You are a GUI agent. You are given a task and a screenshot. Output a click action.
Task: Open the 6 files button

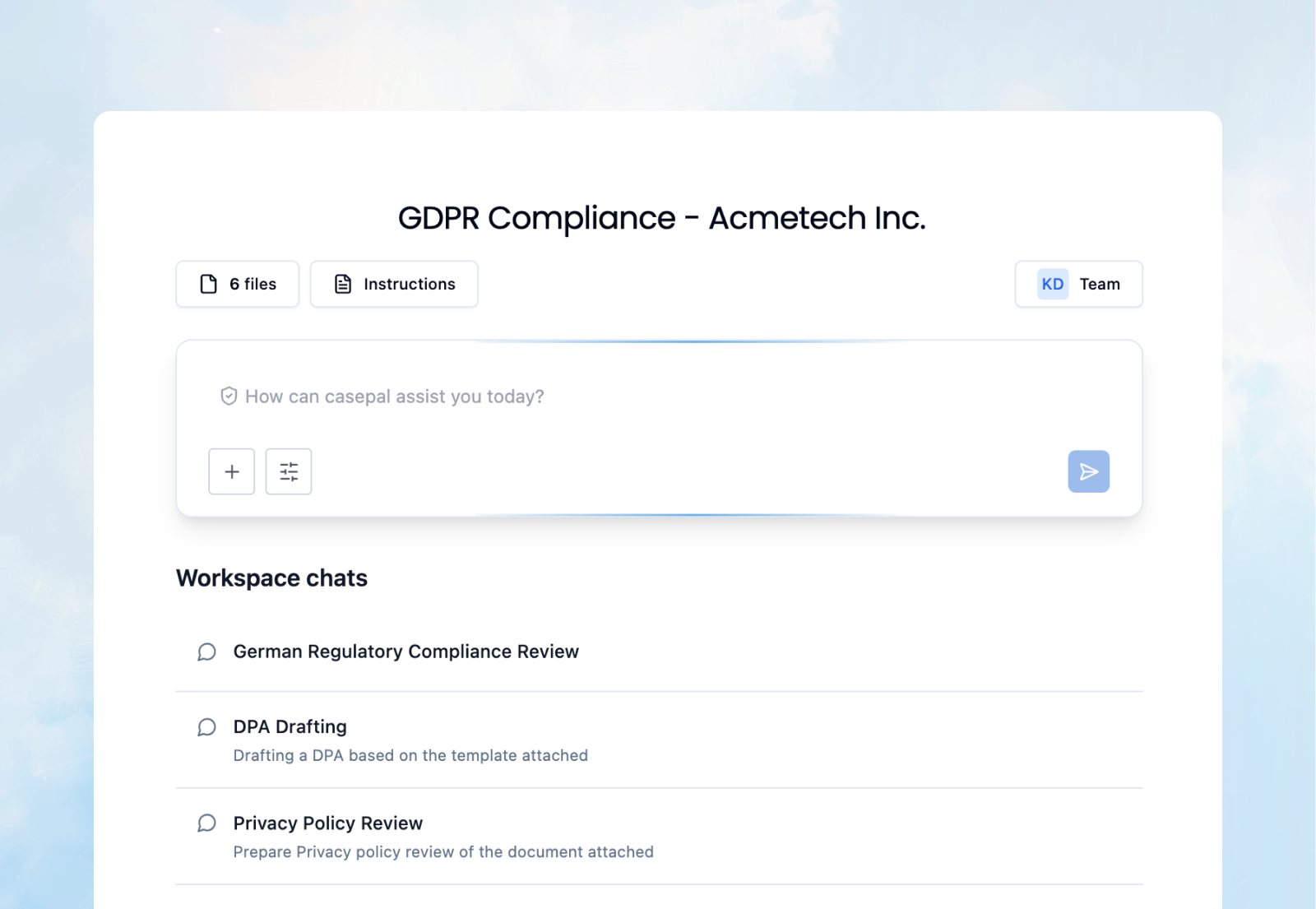(x=237, y=284)
